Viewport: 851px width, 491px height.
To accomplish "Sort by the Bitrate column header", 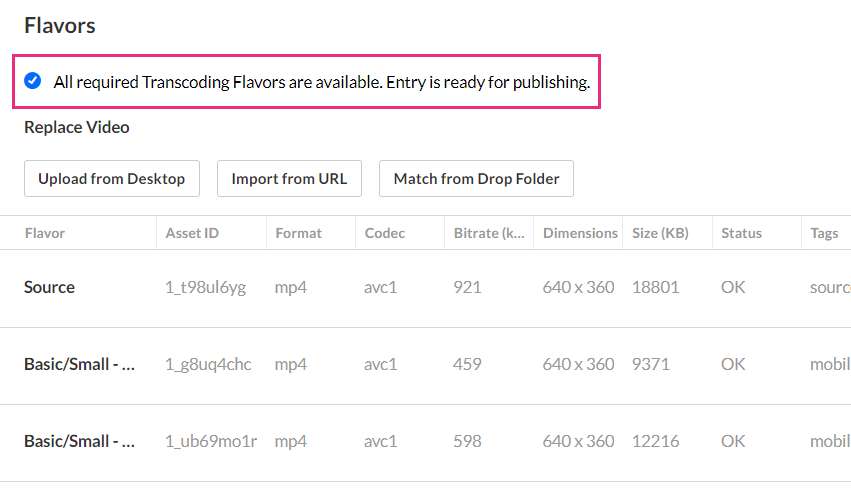I will point(489,233).
